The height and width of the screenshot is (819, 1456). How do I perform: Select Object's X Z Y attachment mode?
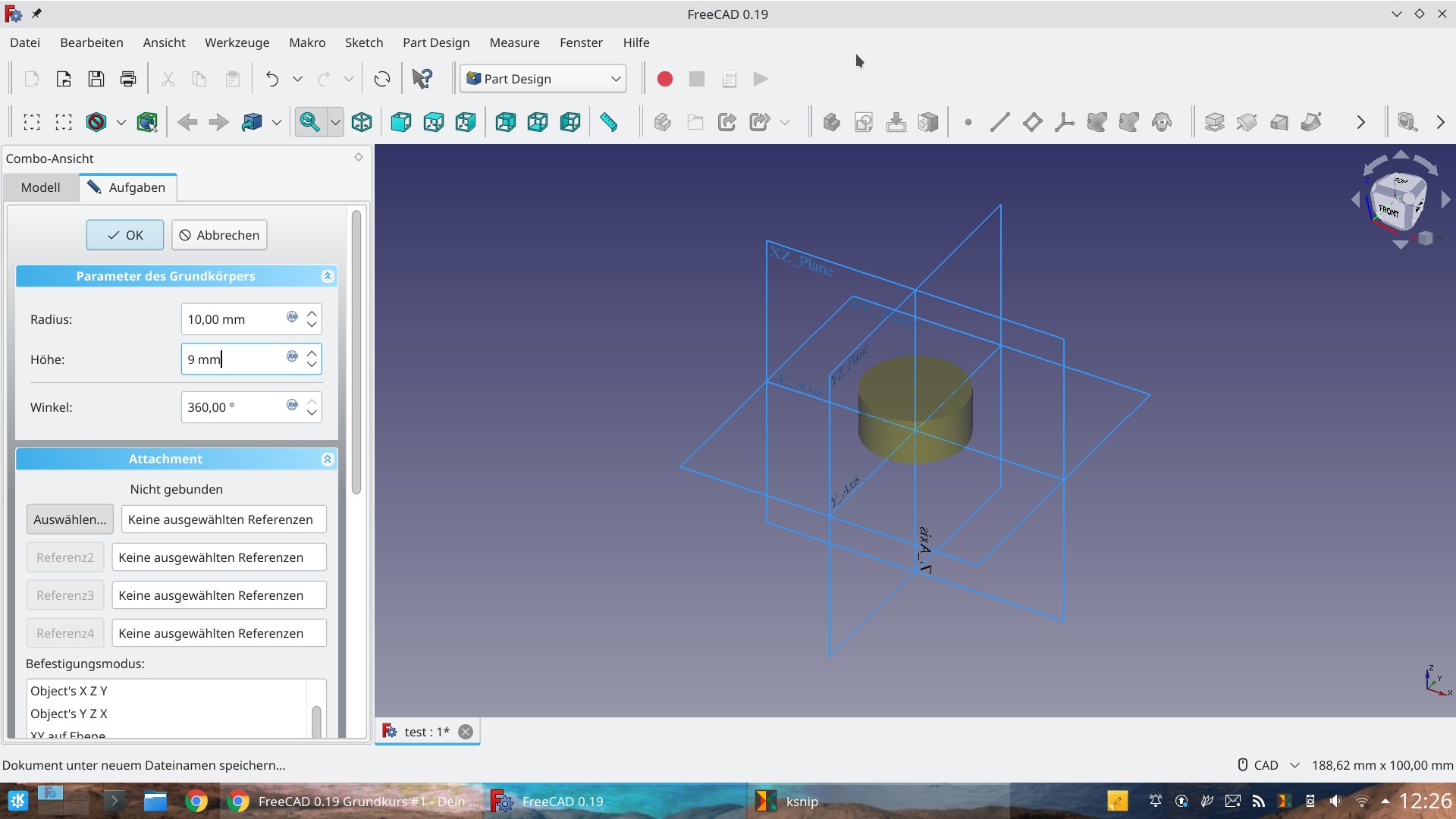[x=69, y=691]
